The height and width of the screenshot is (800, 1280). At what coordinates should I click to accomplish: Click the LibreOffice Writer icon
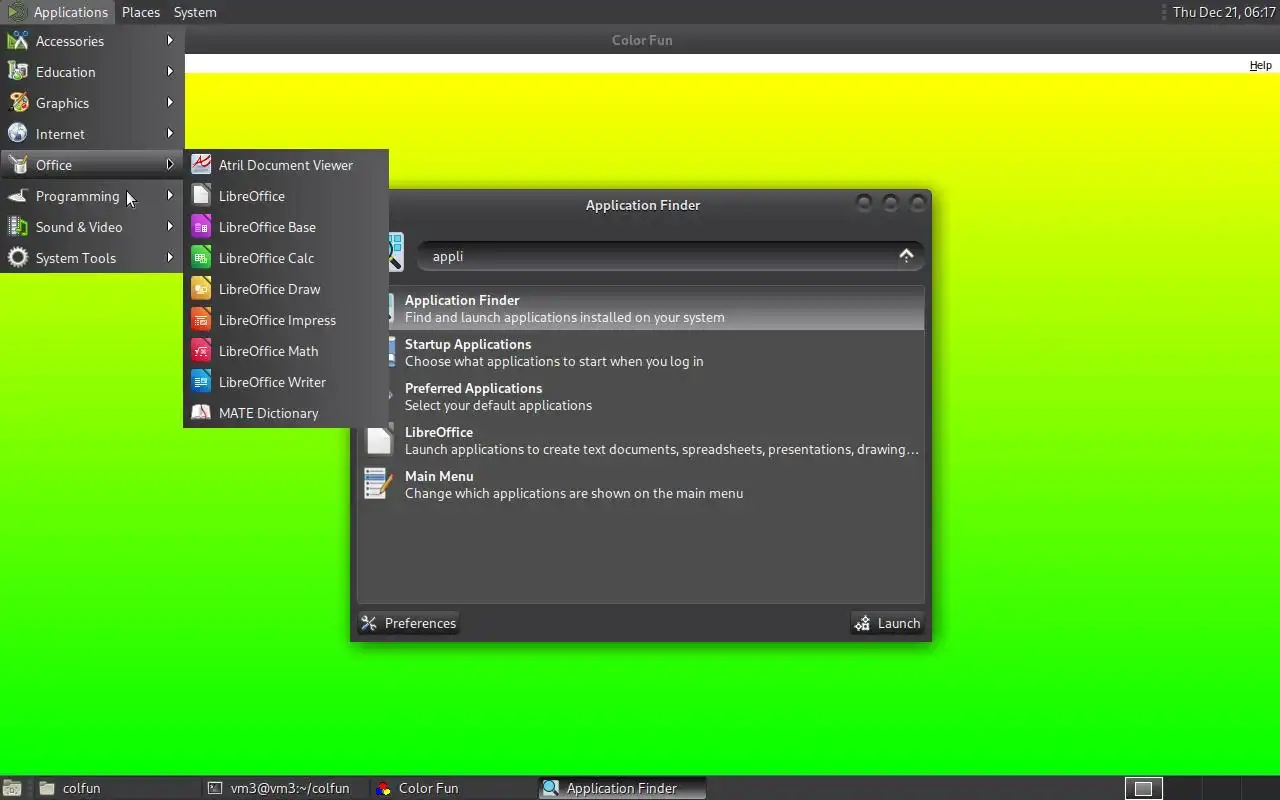click(x=201, y=382)
